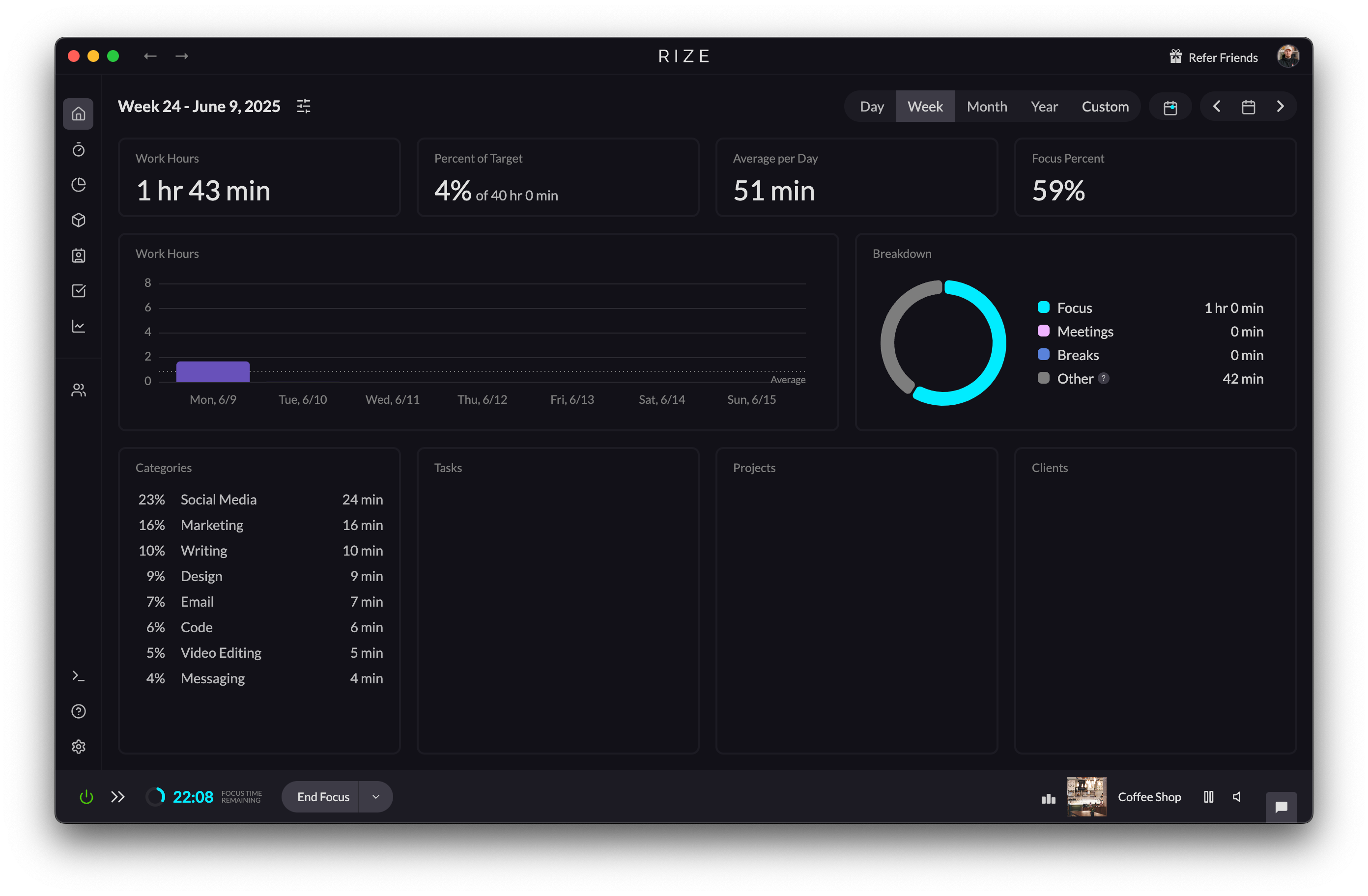This screenshot has width=1368, height=896.
Task: Mute the Coffee Shop ambient sound
Action: (1237, 797)
